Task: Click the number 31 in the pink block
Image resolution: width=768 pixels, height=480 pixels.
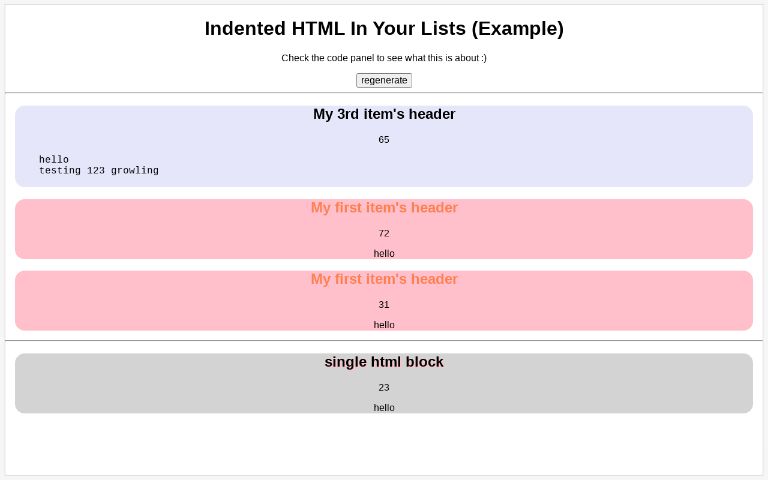Action: point(384,304)
